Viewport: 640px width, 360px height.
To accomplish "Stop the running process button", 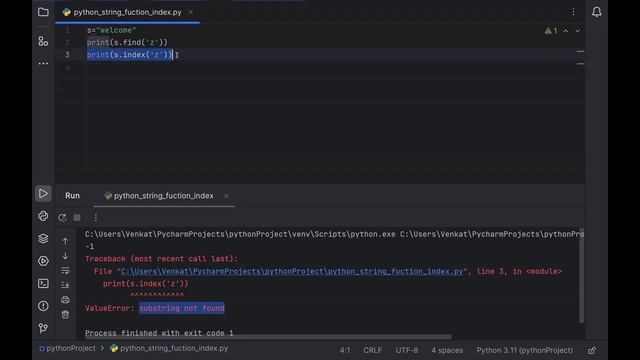I will point(77,218).
